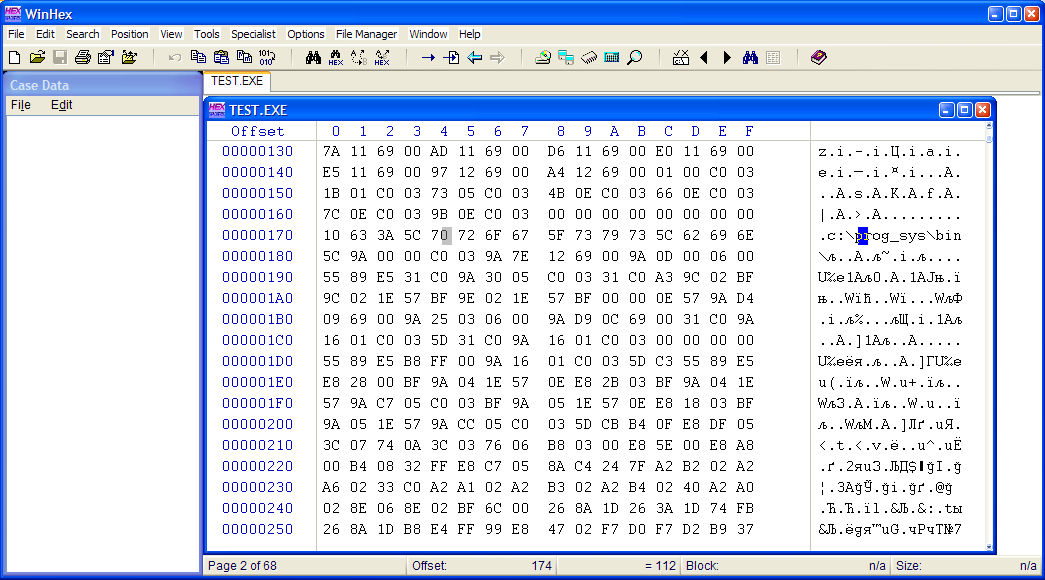Click the New file icon

15,58
